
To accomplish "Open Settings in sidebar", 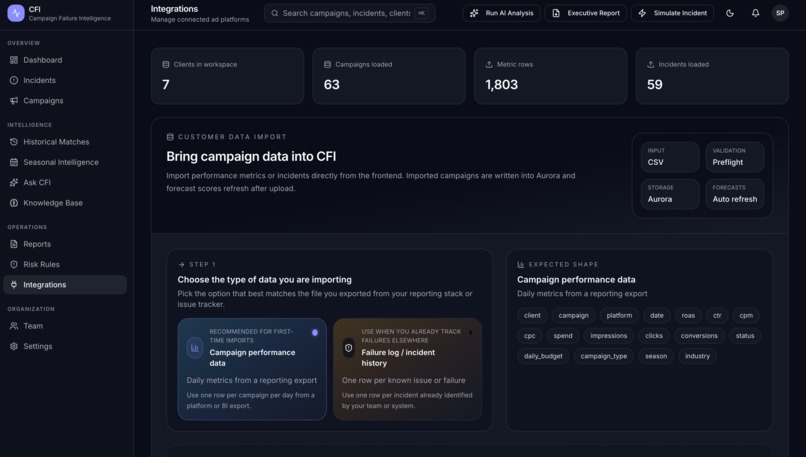I will tap(65, 346).
